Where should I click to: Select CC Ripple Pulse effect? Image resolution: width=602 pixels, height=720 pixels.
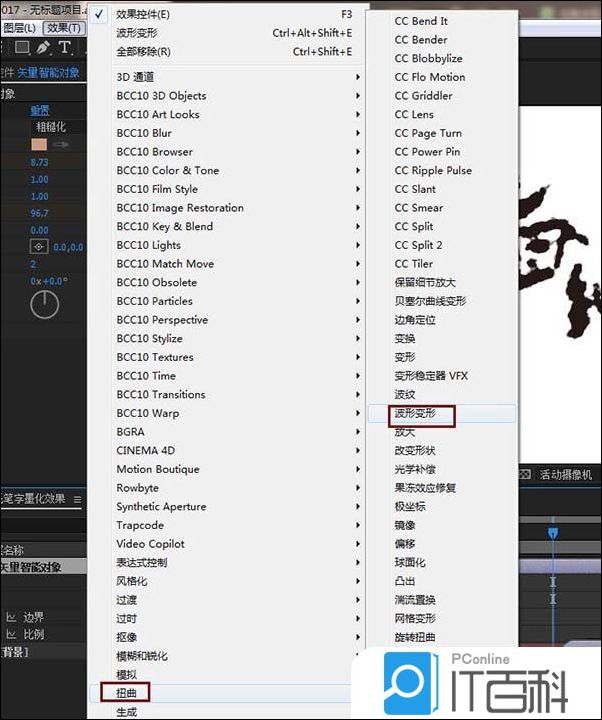tap(442, 170)
